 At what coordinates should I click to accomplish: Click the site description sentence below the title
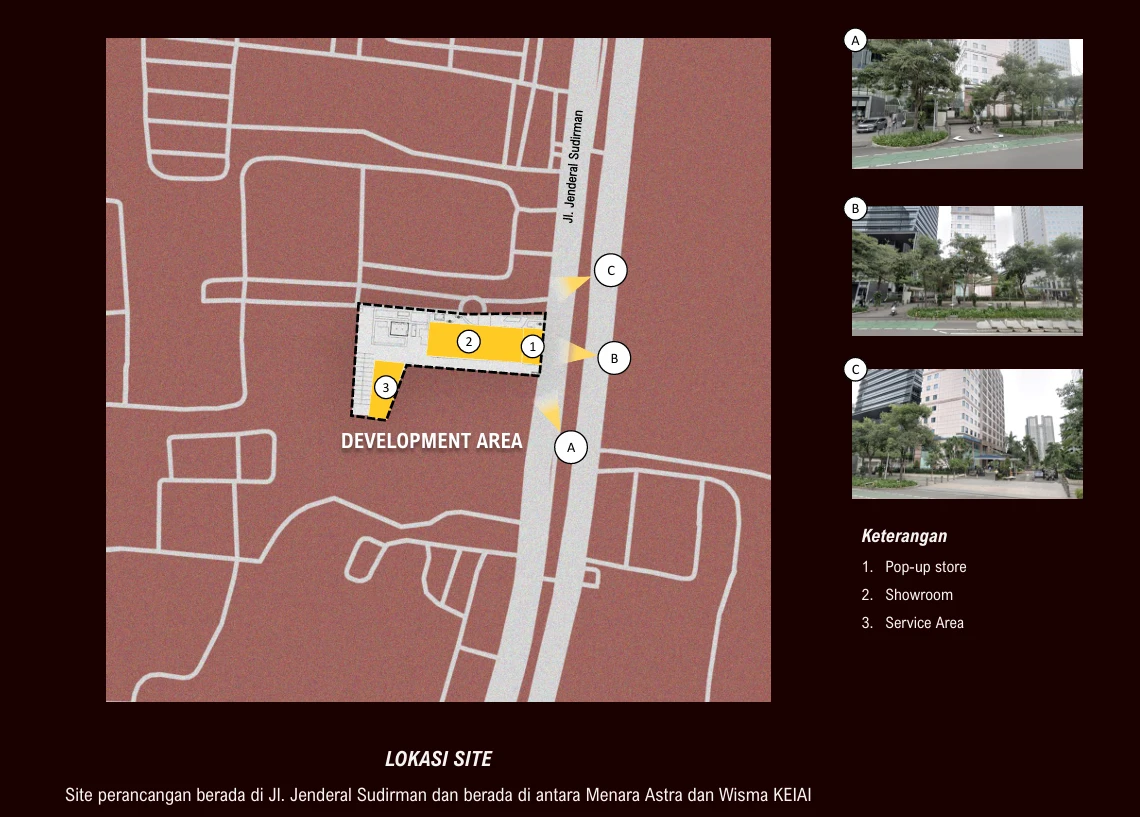click(x=438, y=794)
